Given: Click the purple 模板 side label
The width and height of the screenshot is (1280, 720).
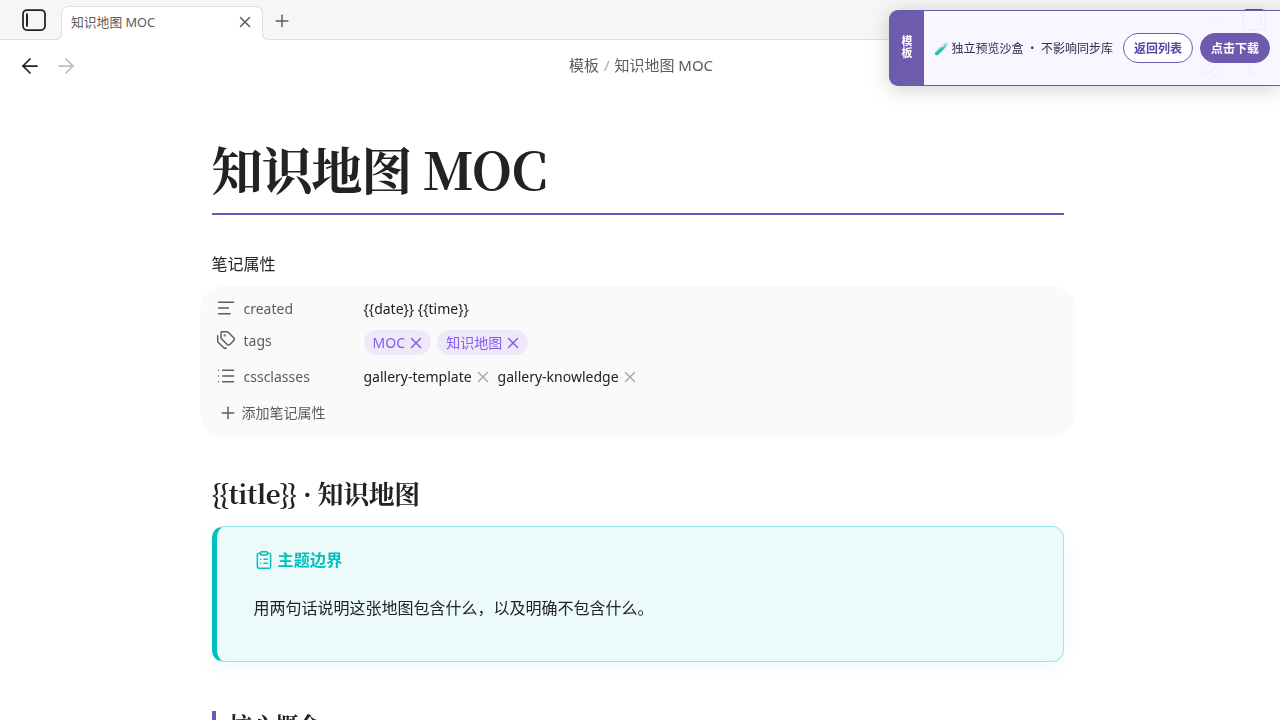Looking at the screenshot, I should (x=906, y=48).
